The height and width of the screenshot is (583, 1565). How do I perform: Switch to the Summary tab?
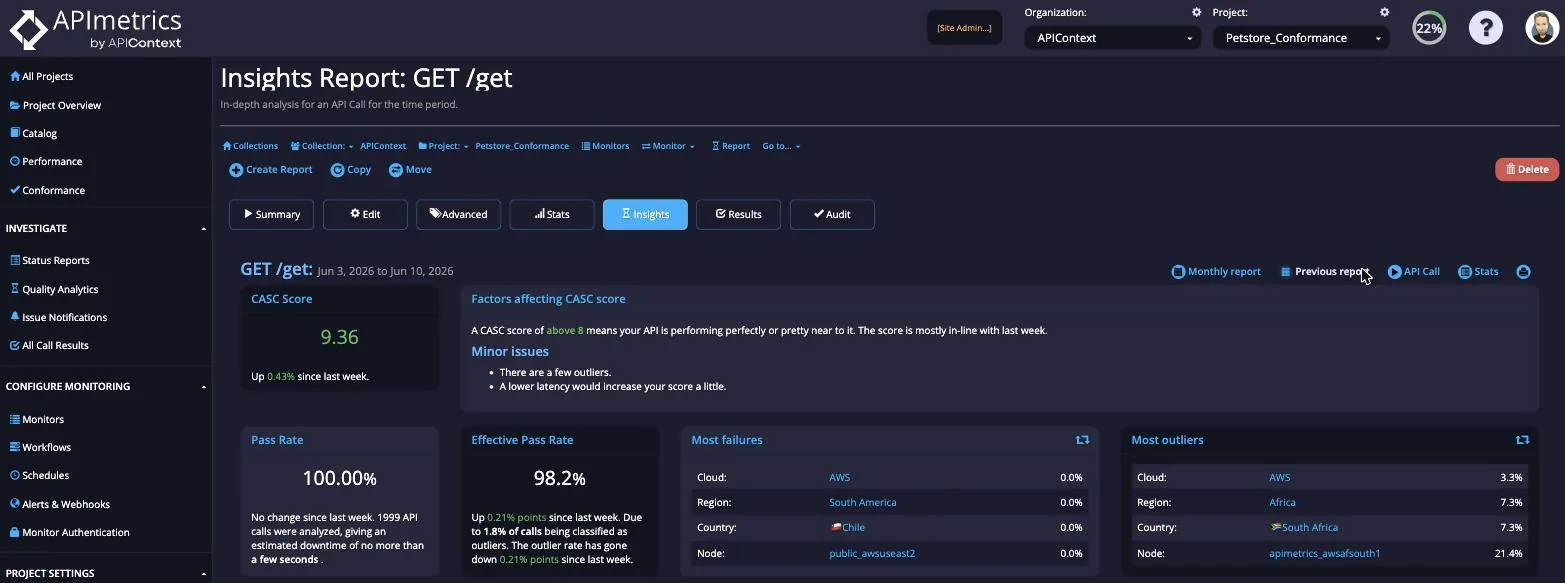(x=271, y=214)
